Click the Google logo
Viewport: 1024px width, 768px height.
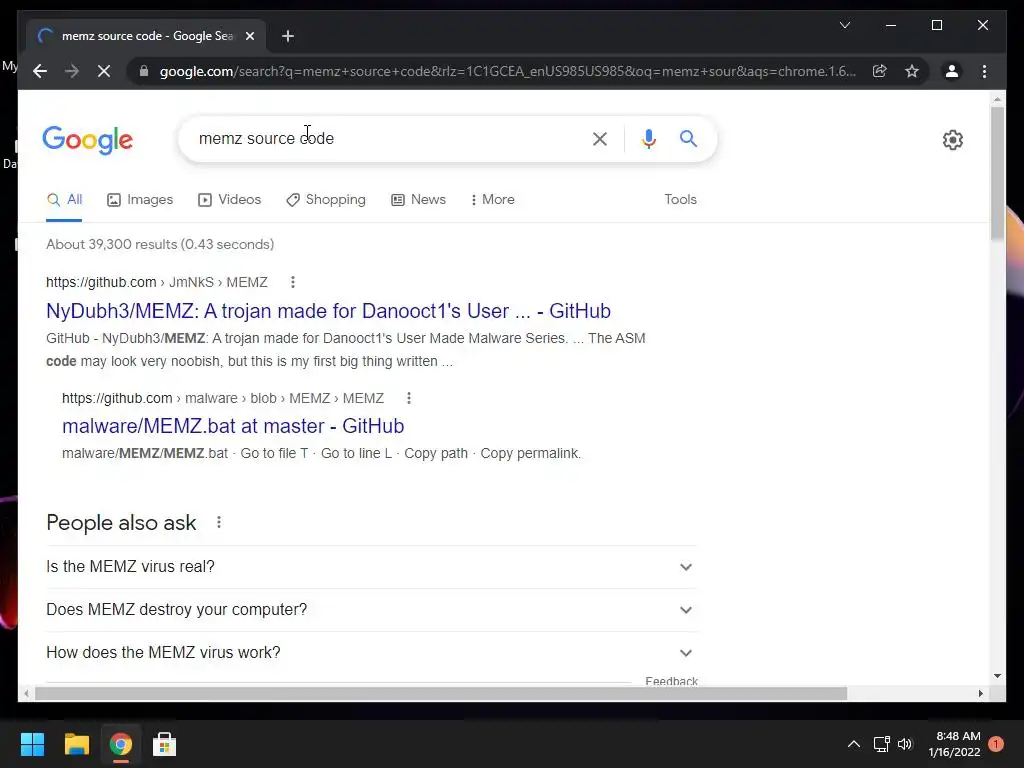pos(88,140)
